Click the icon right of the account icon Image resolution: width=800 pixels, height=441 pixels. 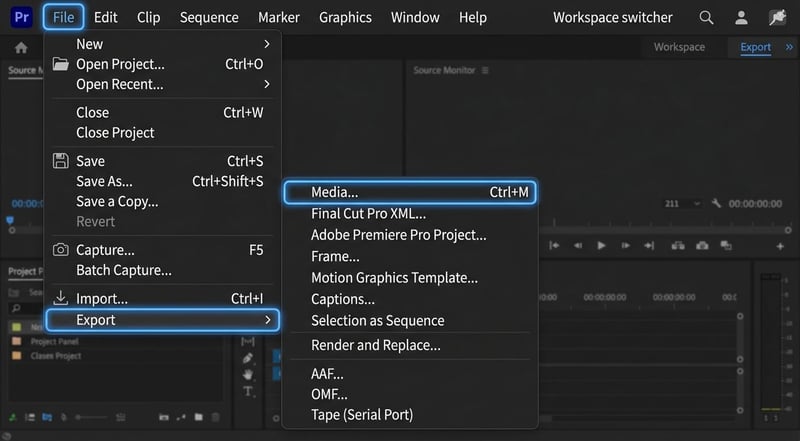778,17
